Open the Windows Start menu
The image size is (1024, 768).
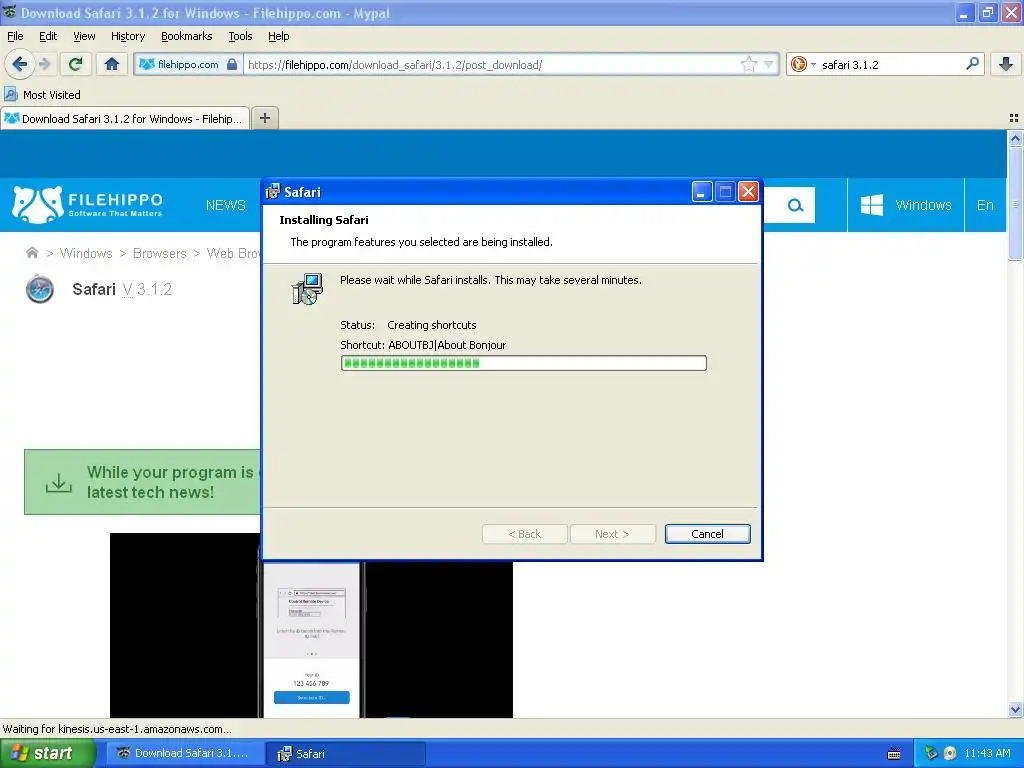point(47,753)
